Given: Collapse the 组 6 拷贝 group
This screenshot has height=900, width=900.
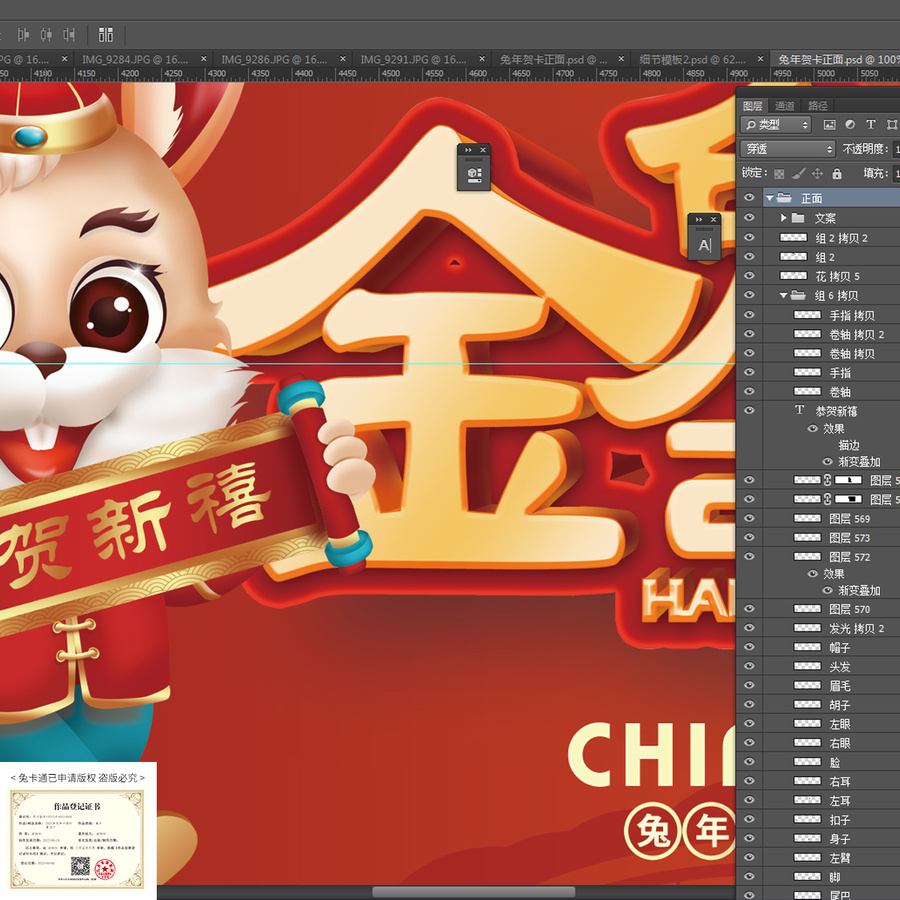Looking at the screenshot, I should (x=783, y=296).
